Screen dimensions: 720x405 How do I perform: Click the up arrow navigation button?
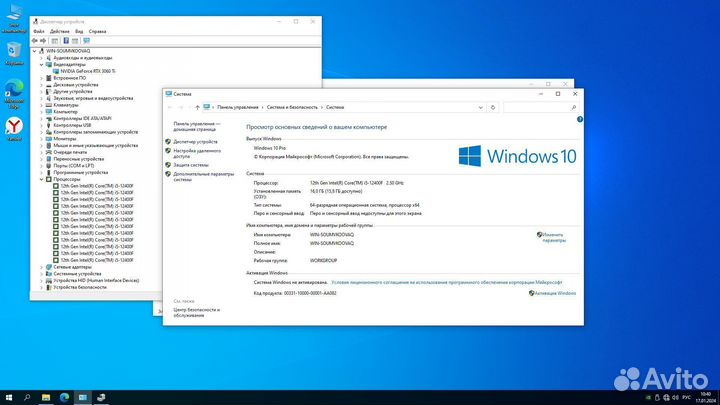point(197,107)
